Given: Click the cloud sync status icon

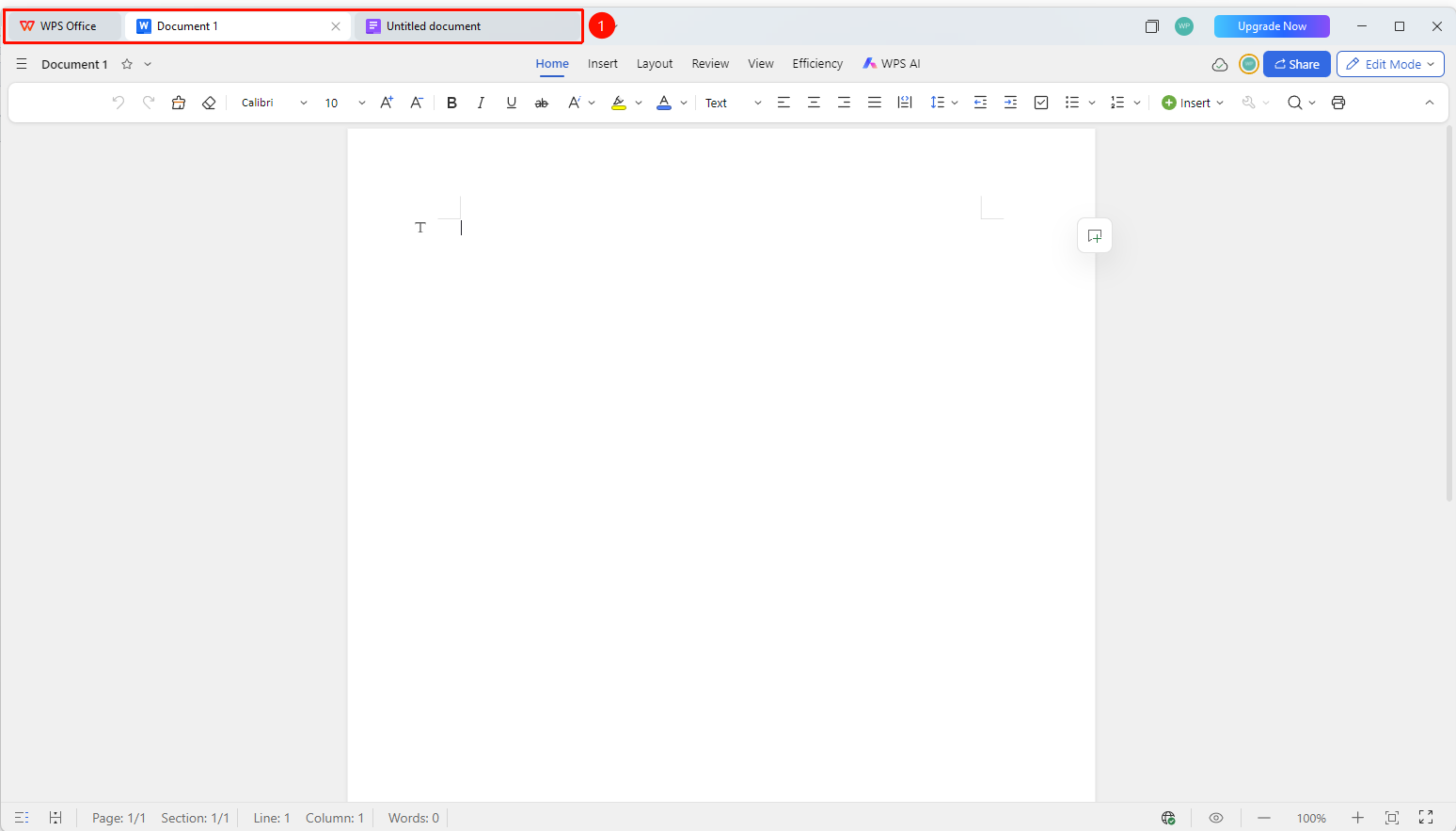Looking at the screenshot, I should point(1219,64).
